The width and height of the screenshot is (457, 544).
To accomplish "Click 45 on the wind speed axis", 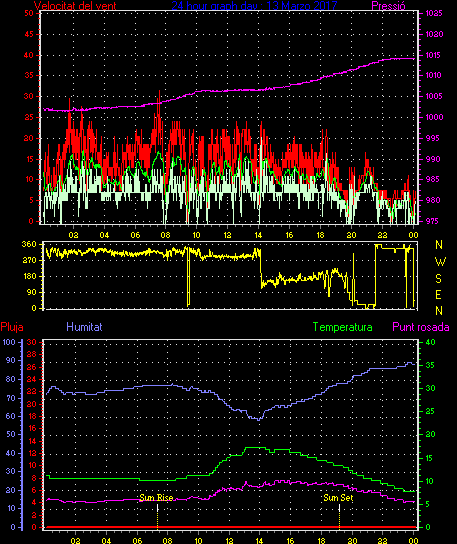I will [29, 34].
